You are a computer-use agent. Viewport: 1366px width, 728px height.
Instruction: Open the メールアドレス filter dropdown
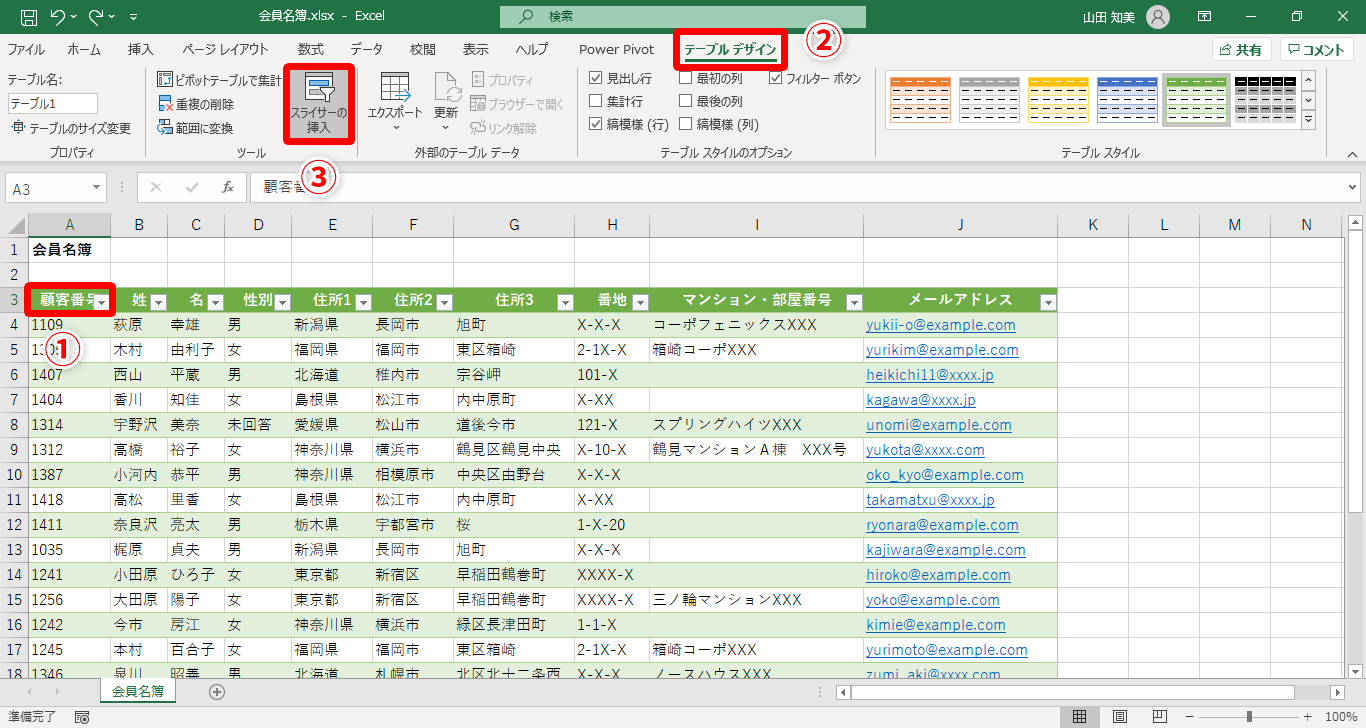[x=1048, y=301]
